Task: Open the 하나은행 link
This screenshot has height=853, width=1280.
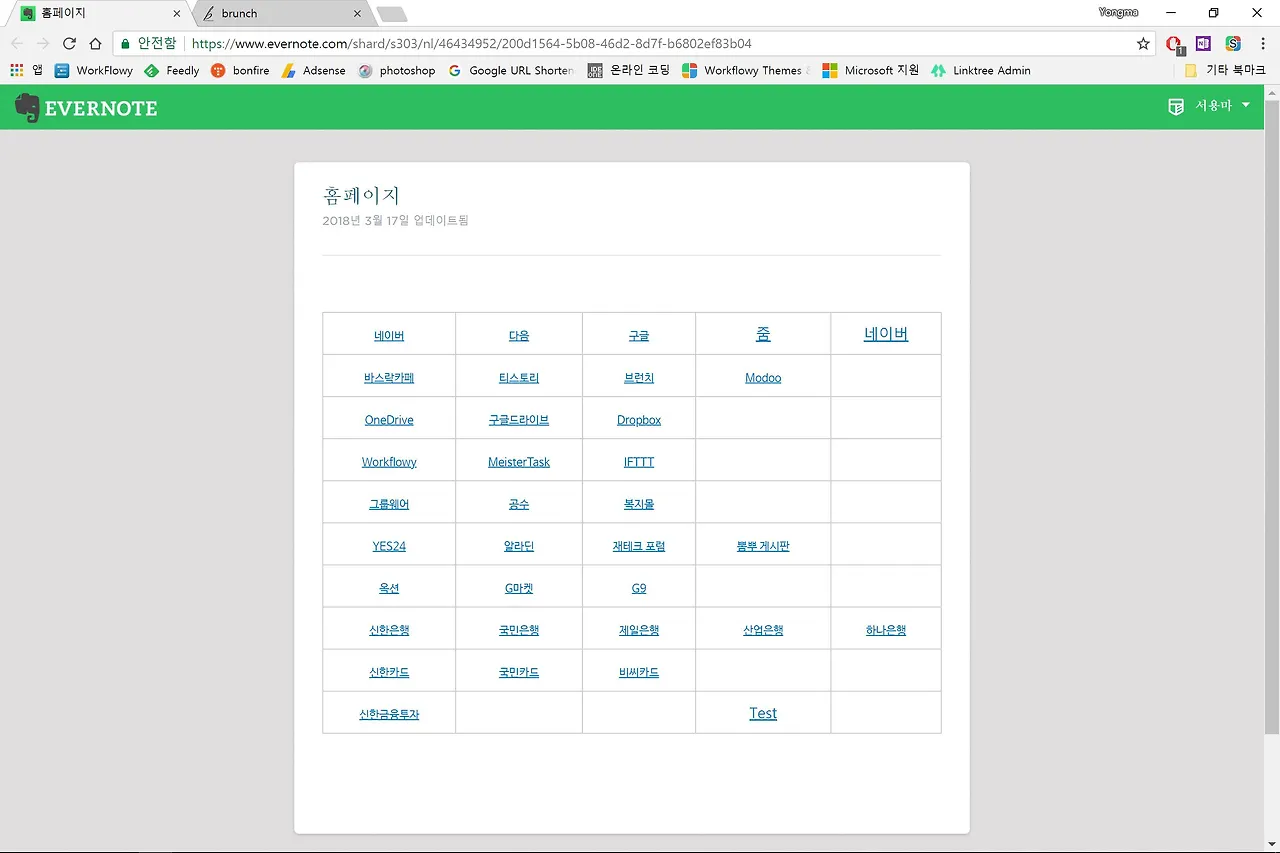Action: click(886, 630)
